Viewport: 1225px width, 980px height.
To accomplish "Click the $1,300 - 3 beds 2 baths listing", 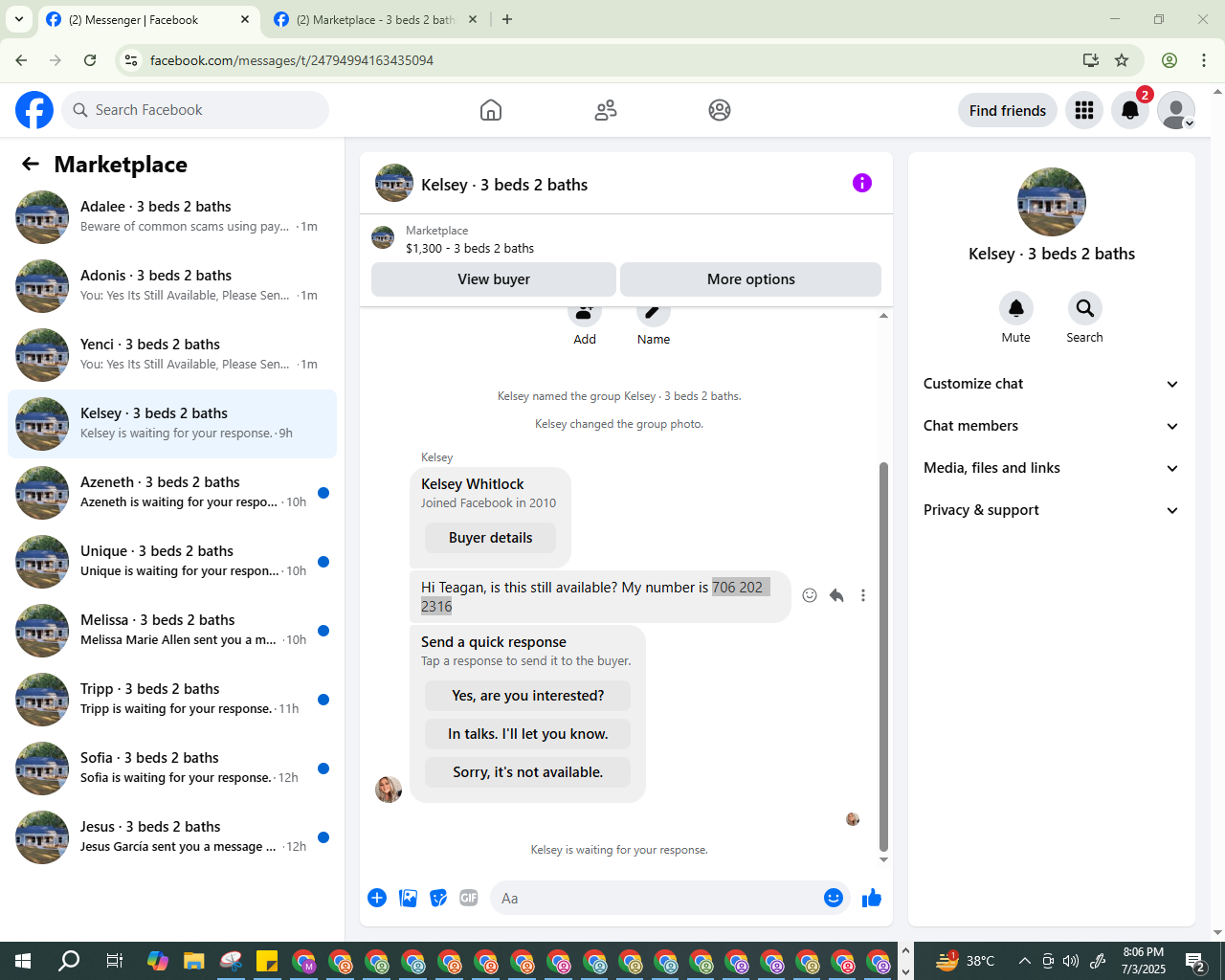I will coord(470,248).
